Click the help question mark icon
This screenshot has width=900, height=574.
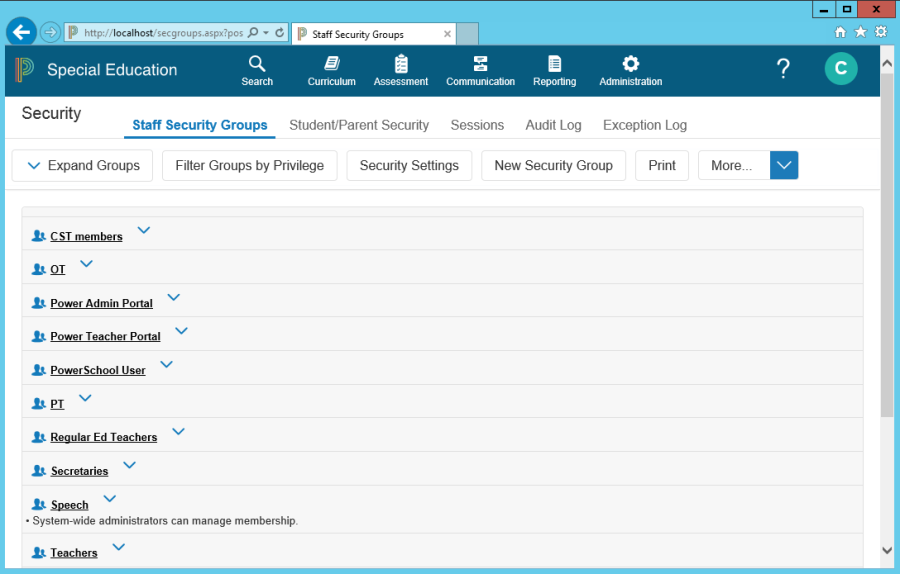[x=783, y=69]
